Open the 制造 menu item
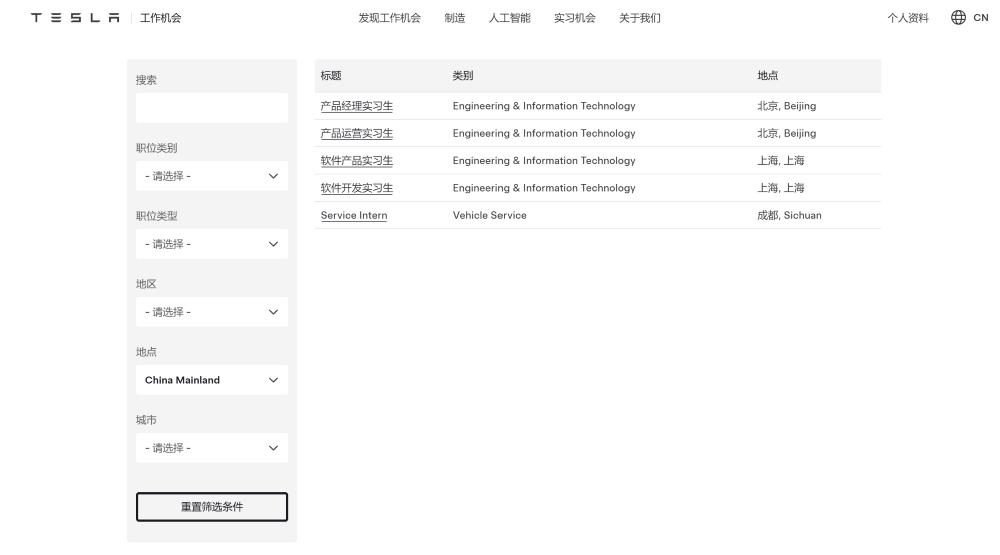1000x555 pixels. (x=455, y=18)
